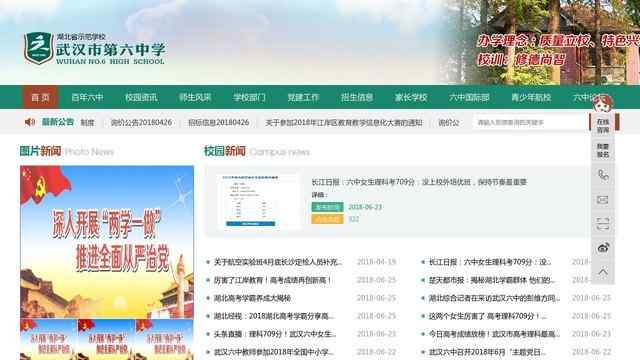Open the QR scan icon in sidebar
Image resolution: width=640 pixels, height=360 pixels.
tap(603, 224)
